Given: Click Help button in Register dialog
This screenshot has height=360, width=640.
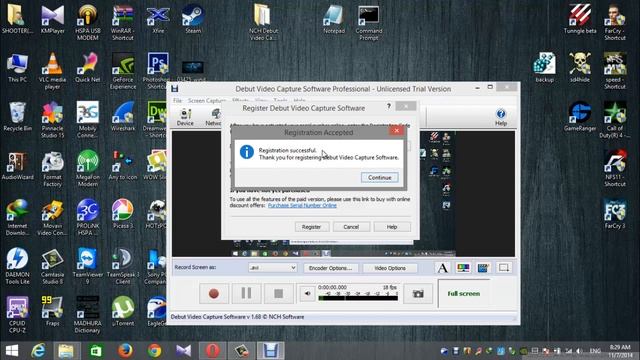Looking at the screenshot, I should click(392, 227).
